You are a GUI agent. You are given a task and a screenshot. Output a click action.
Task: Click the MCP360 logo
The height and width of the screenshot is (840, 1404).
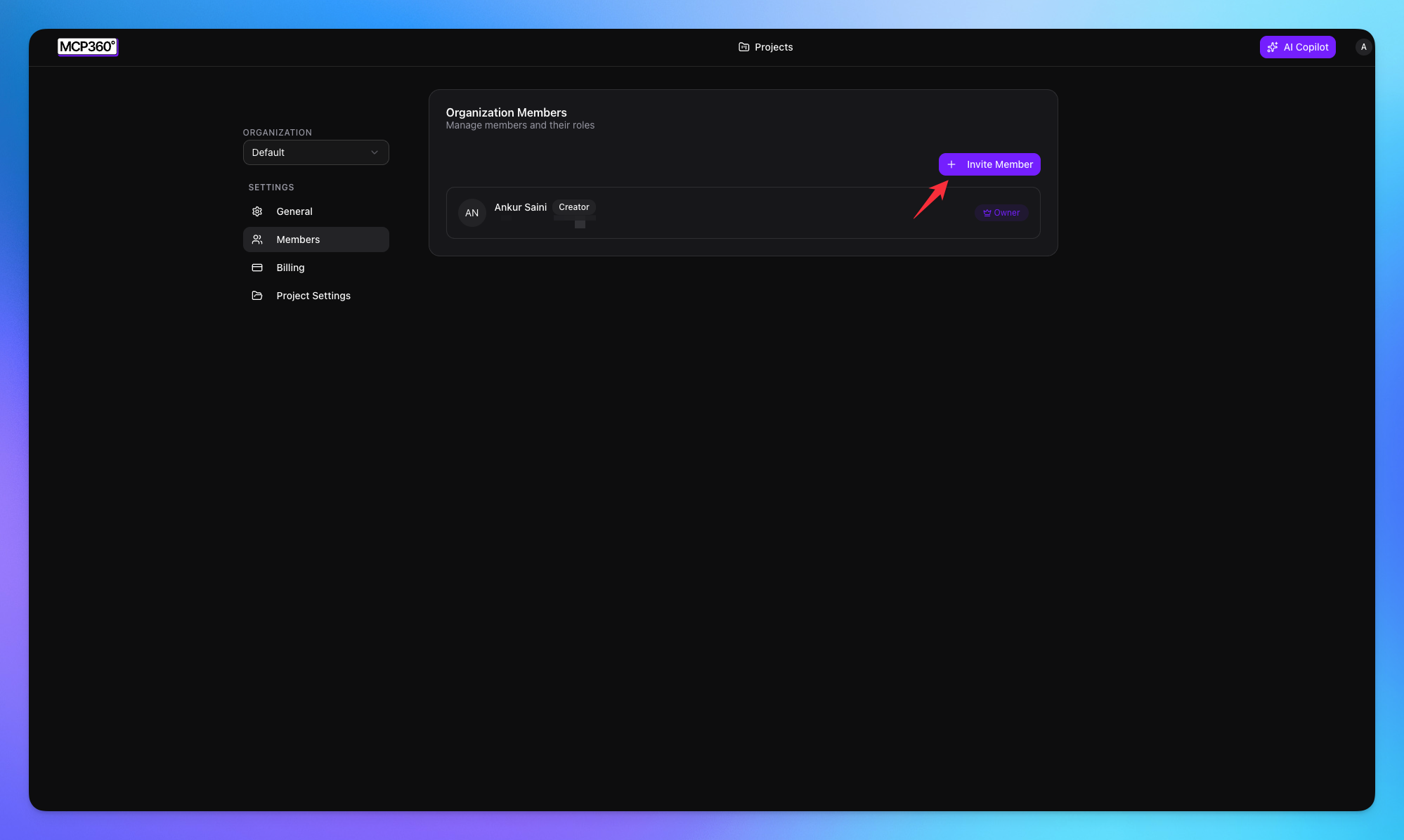(87, 47)
